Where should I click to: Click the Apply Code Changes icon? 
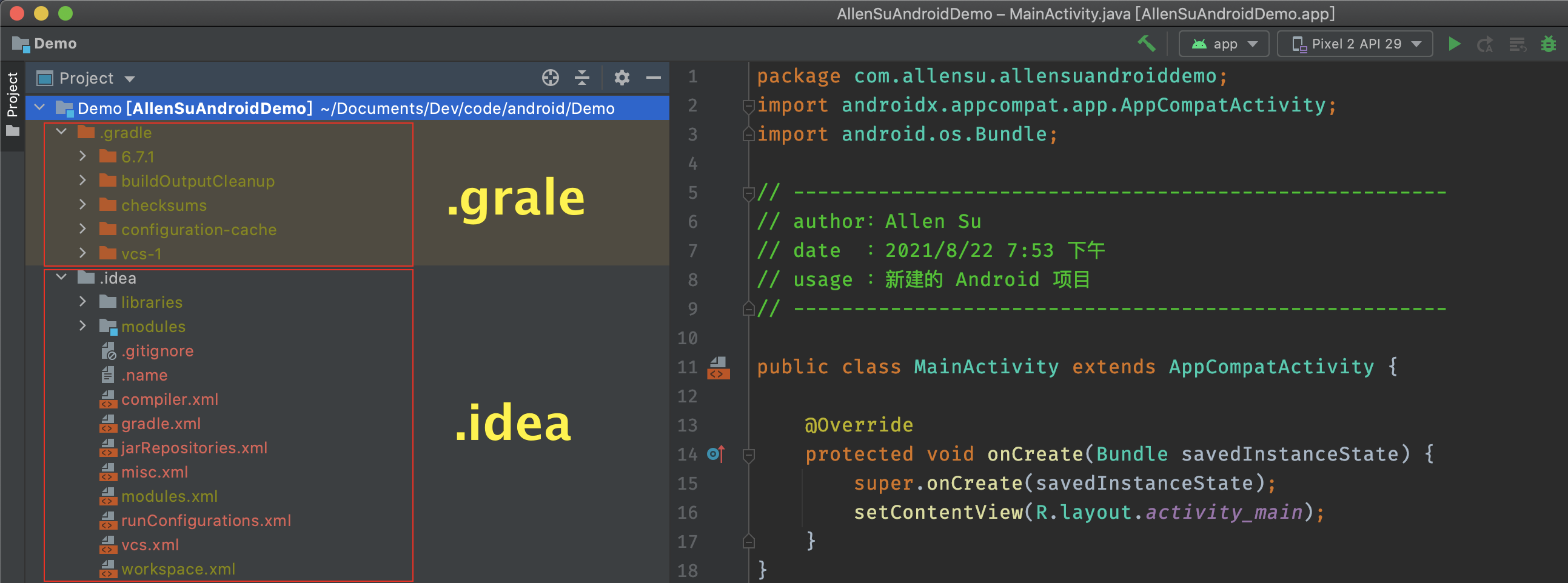[x=1517, y=44]
